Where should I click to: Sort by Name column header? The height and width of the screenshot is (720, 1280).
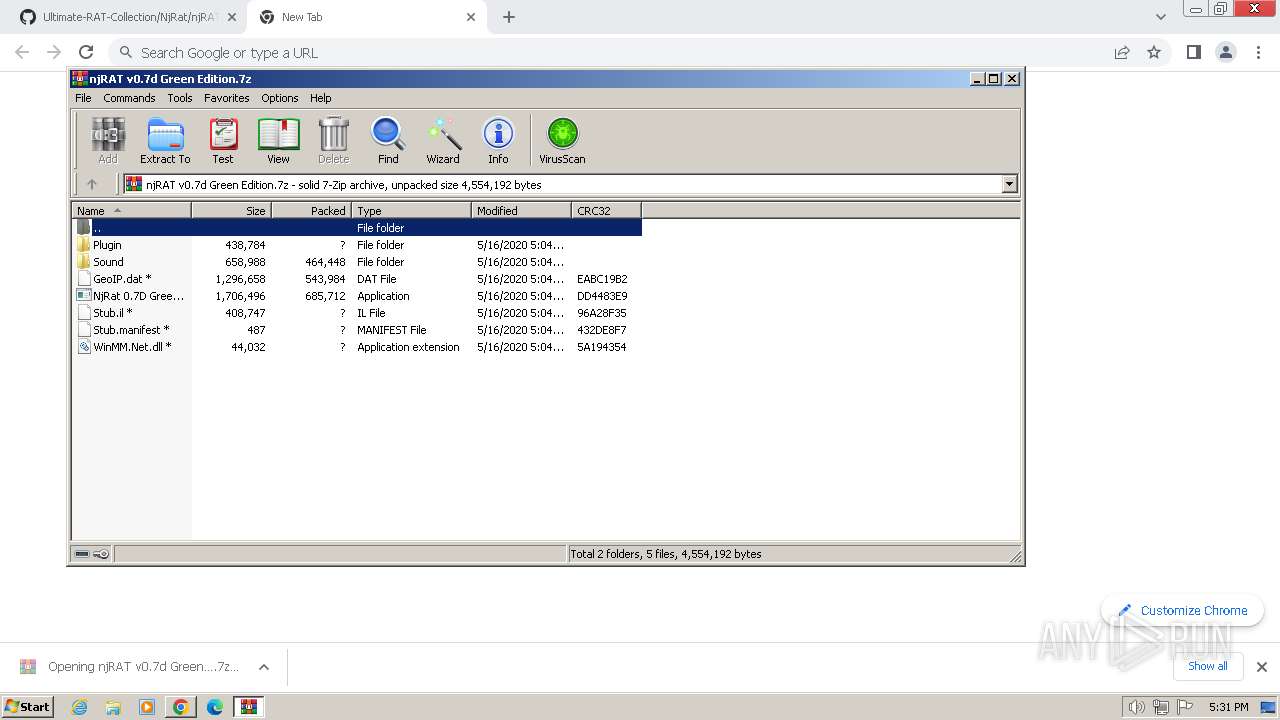coord(131,211)
